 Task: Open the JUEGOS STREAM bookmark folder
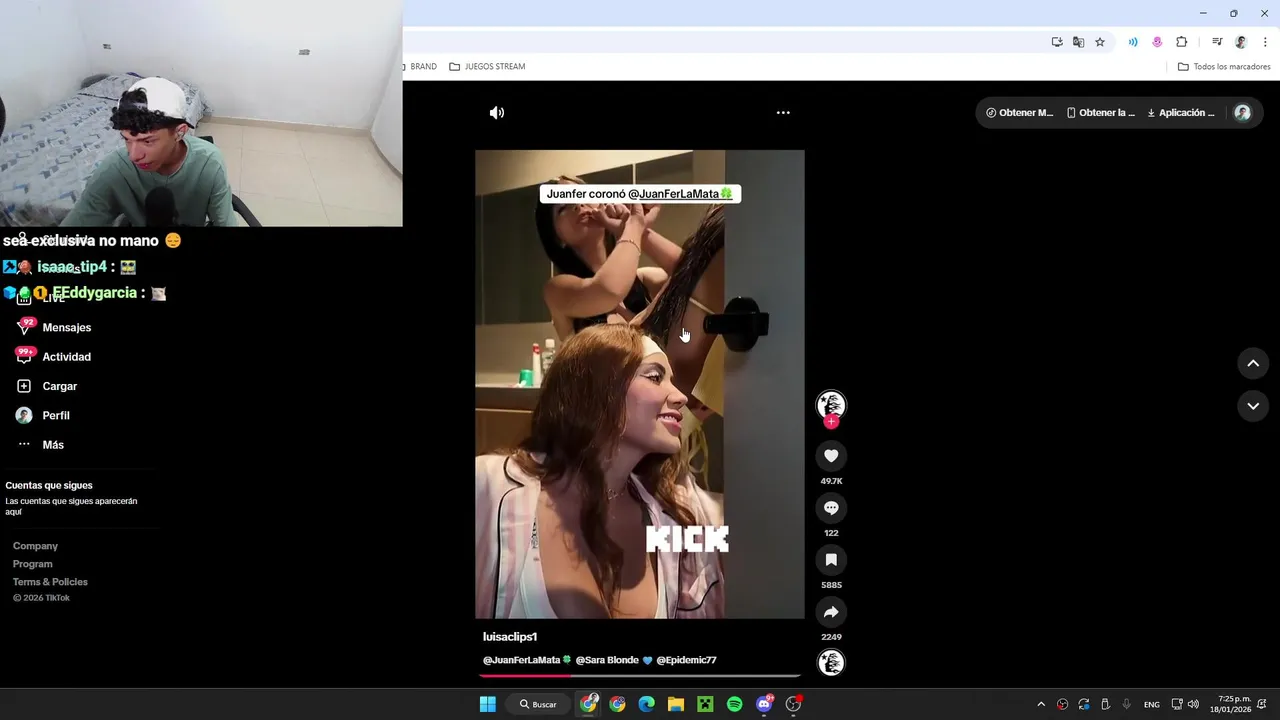(x=487, y=67)
